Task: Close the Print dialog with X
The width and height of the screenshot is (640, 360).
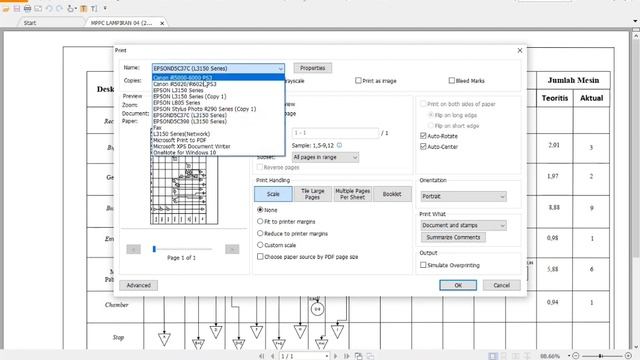Action: tap(520, 50)
